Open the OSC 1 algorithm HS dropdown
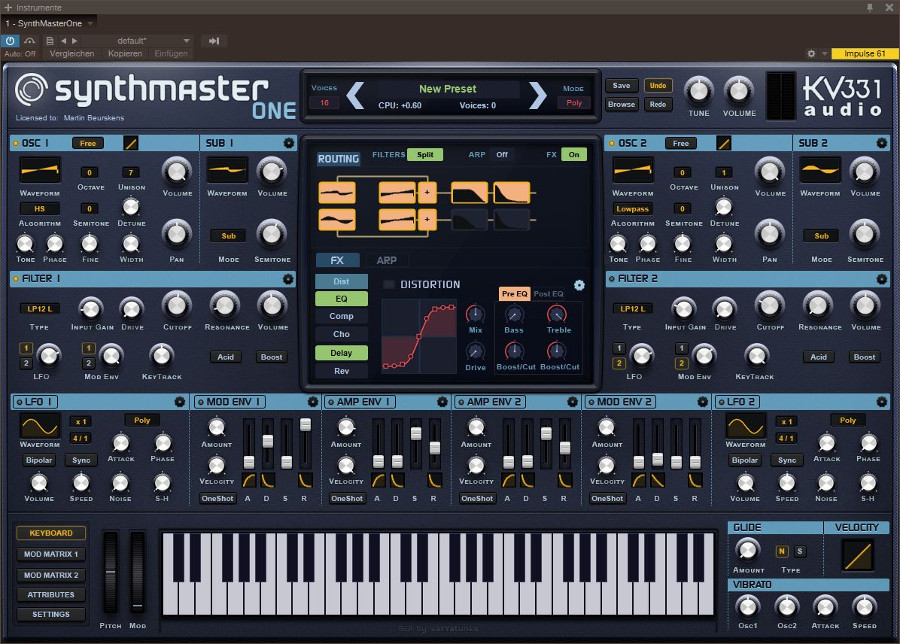 [40, 208]
